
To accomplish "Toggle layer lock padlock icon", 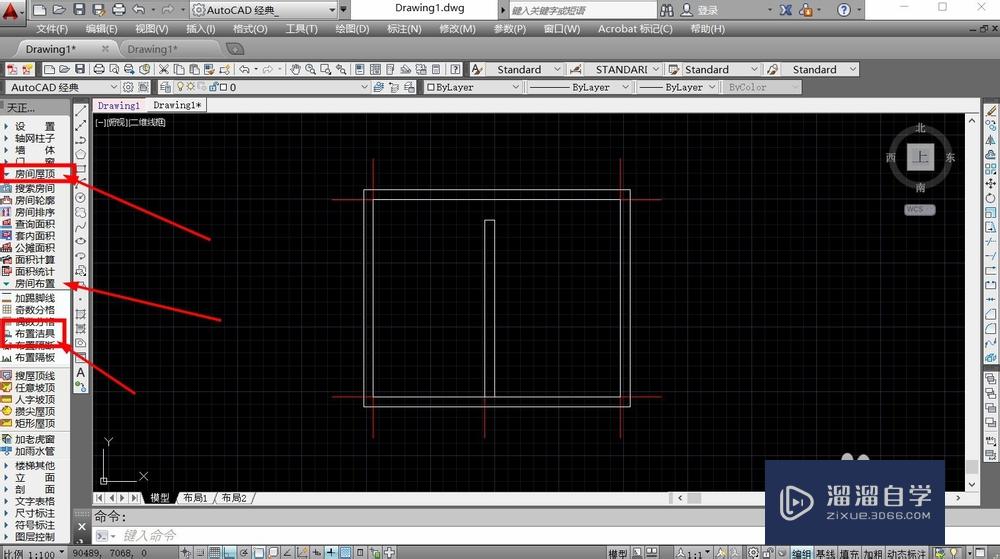I will 214,87.
